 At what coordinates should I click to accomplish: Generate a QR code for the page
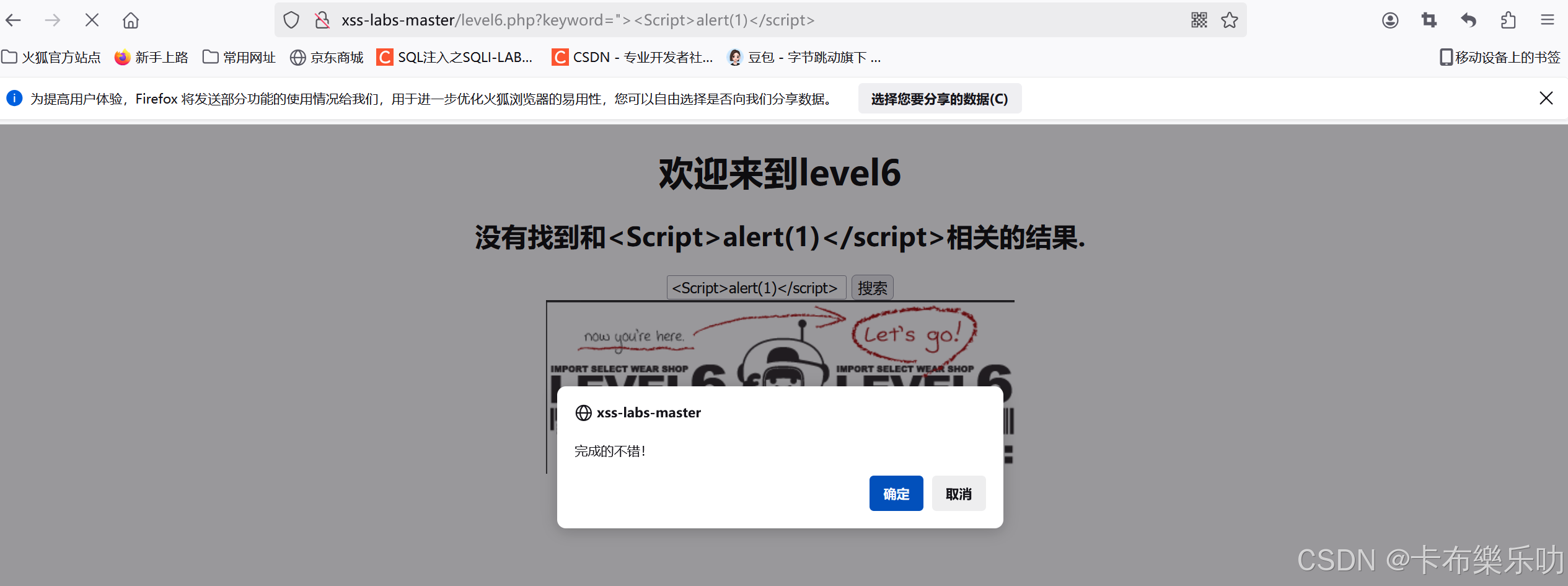click(1199, 20)
